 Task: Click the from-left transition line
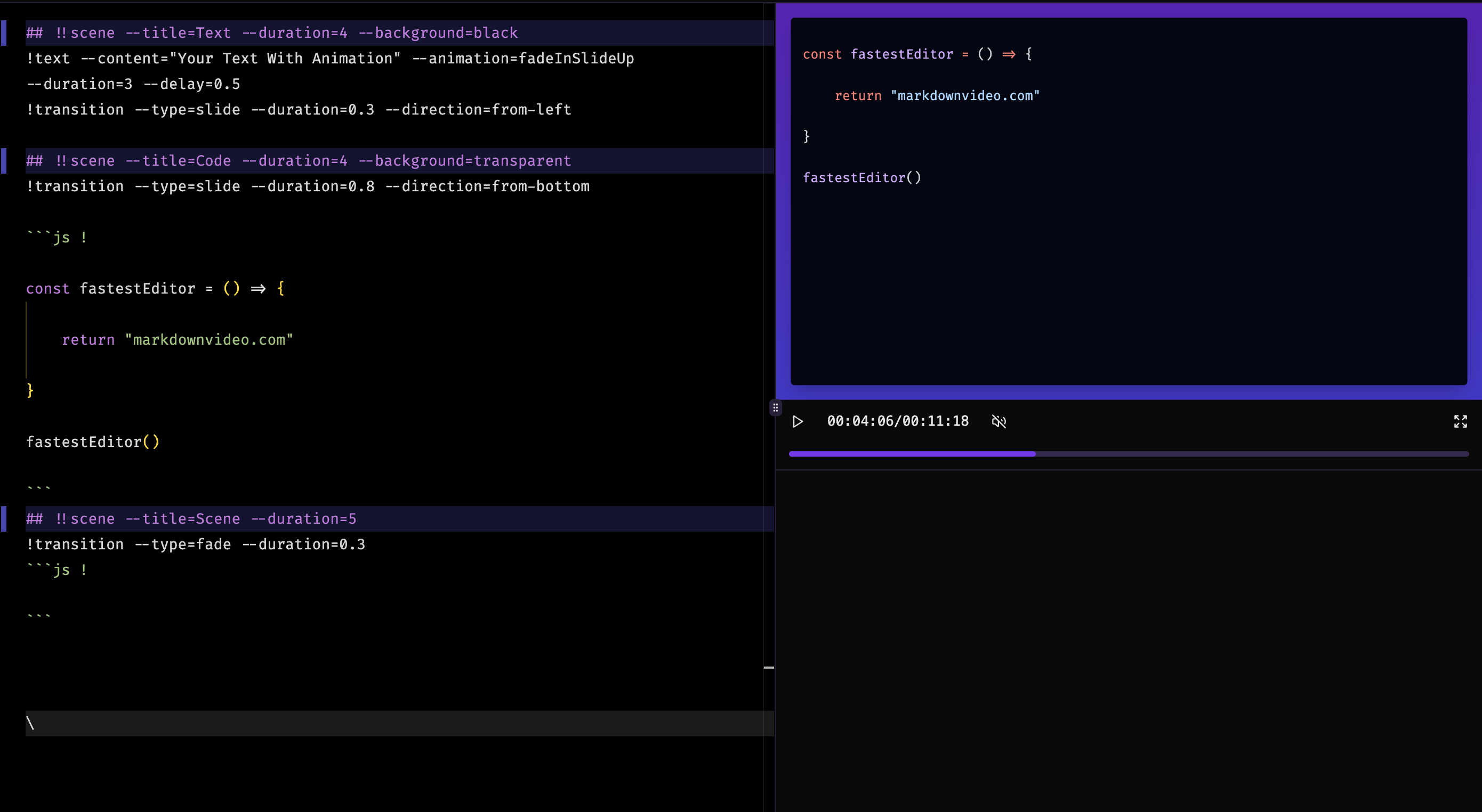[299, 109]
